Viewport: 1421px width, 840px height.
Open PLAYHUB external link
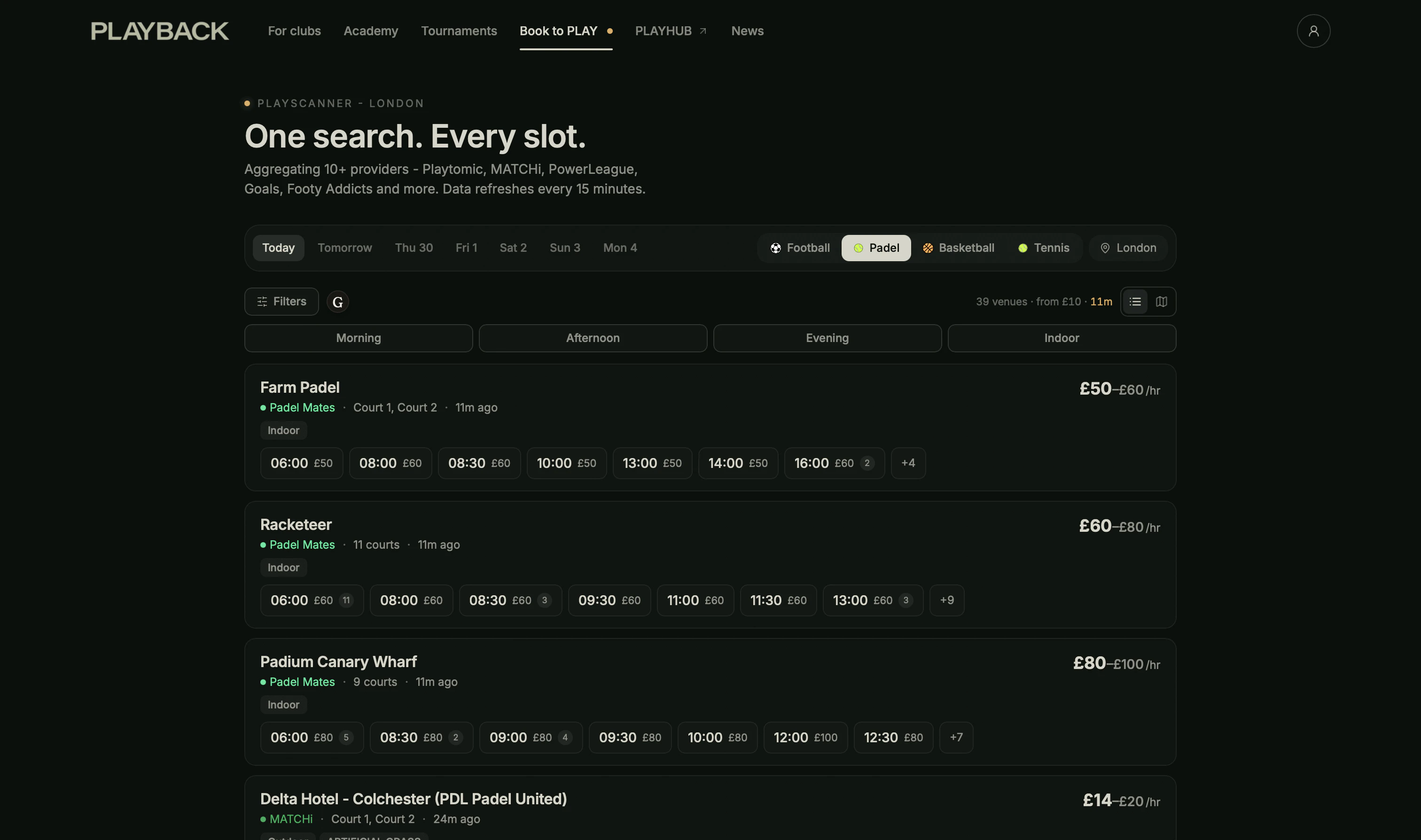pos(670,31)
